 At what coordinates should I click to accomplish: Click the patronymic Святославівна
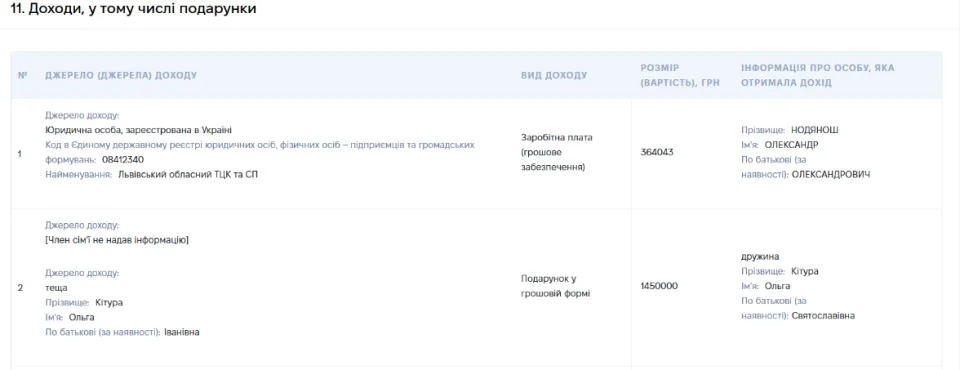tap(823, 316)
